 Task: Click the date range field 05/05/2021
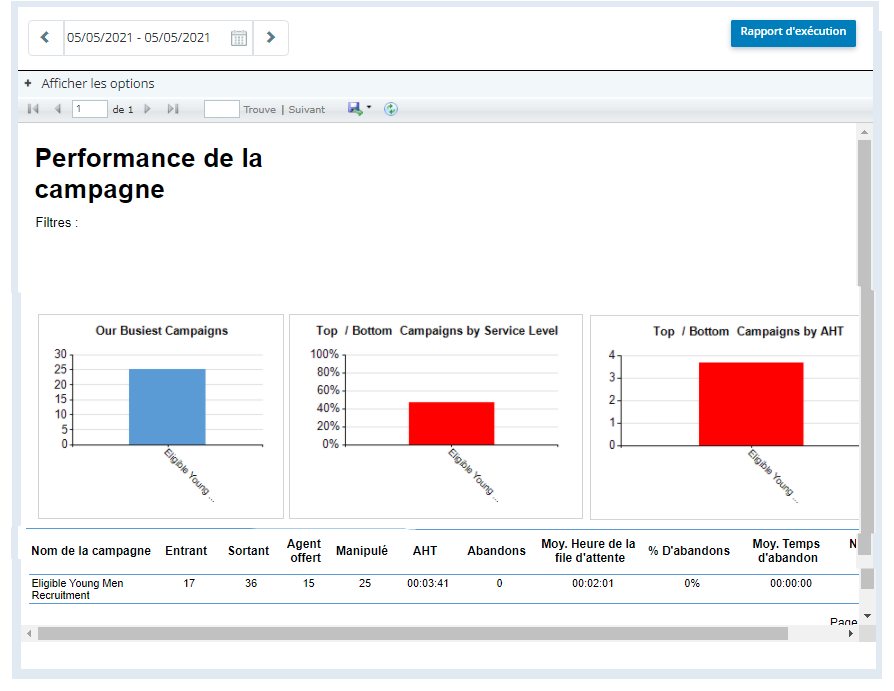pyautogui.click(x=139, y=38)
